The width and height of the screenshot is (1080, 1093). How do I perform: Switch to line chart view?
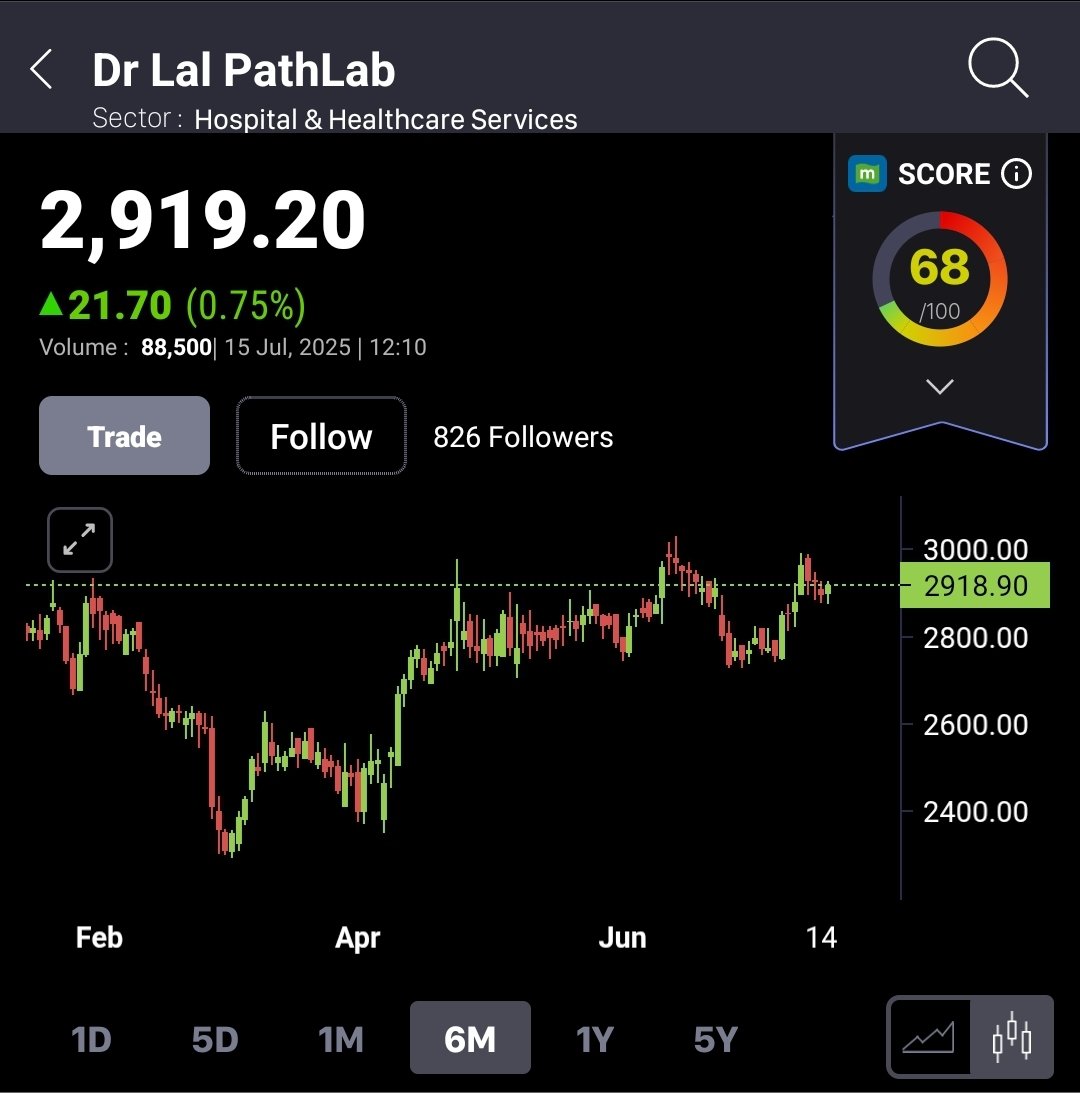click(929, 1037)
